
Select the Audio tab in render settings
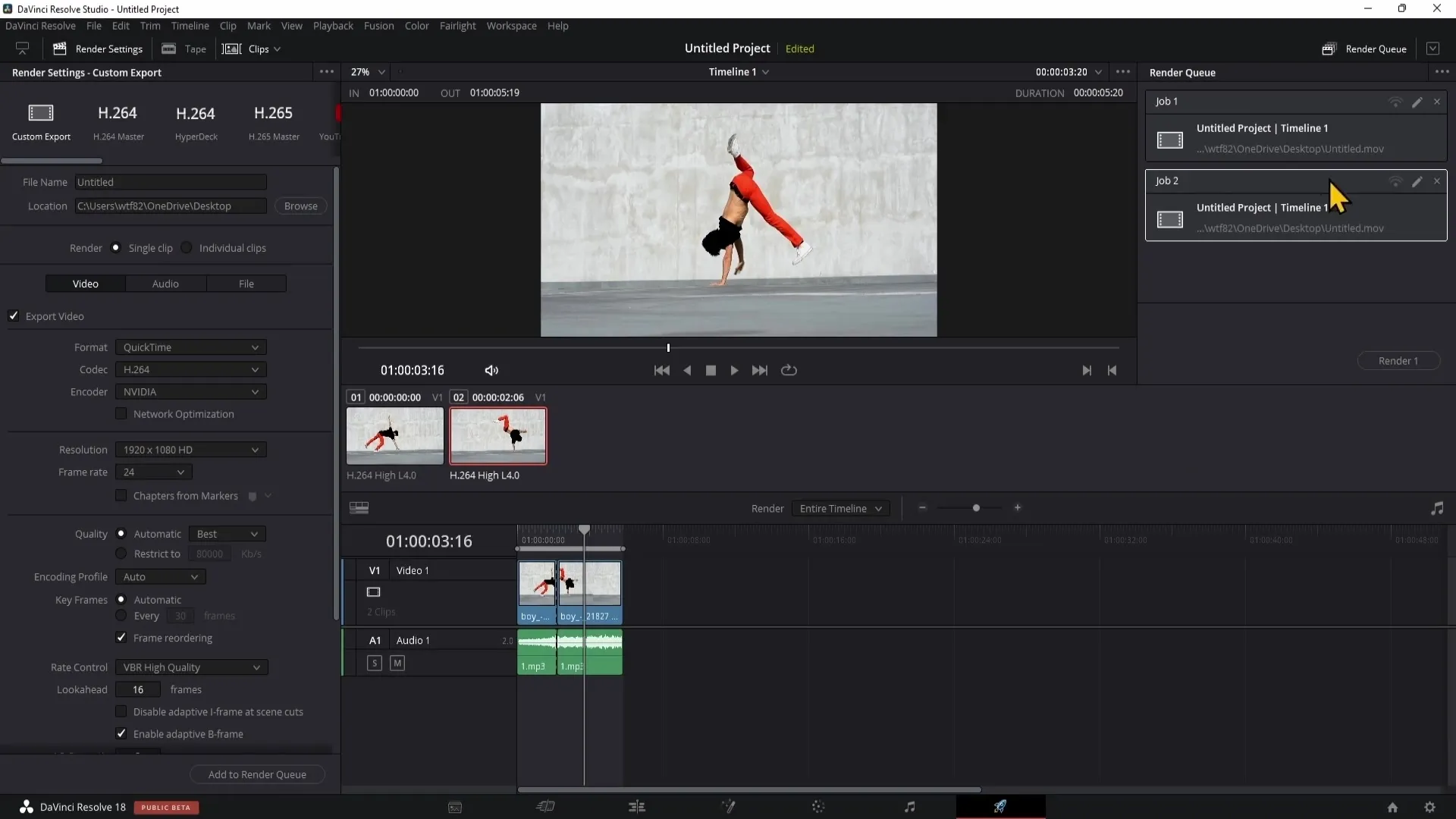click(166, 284)
